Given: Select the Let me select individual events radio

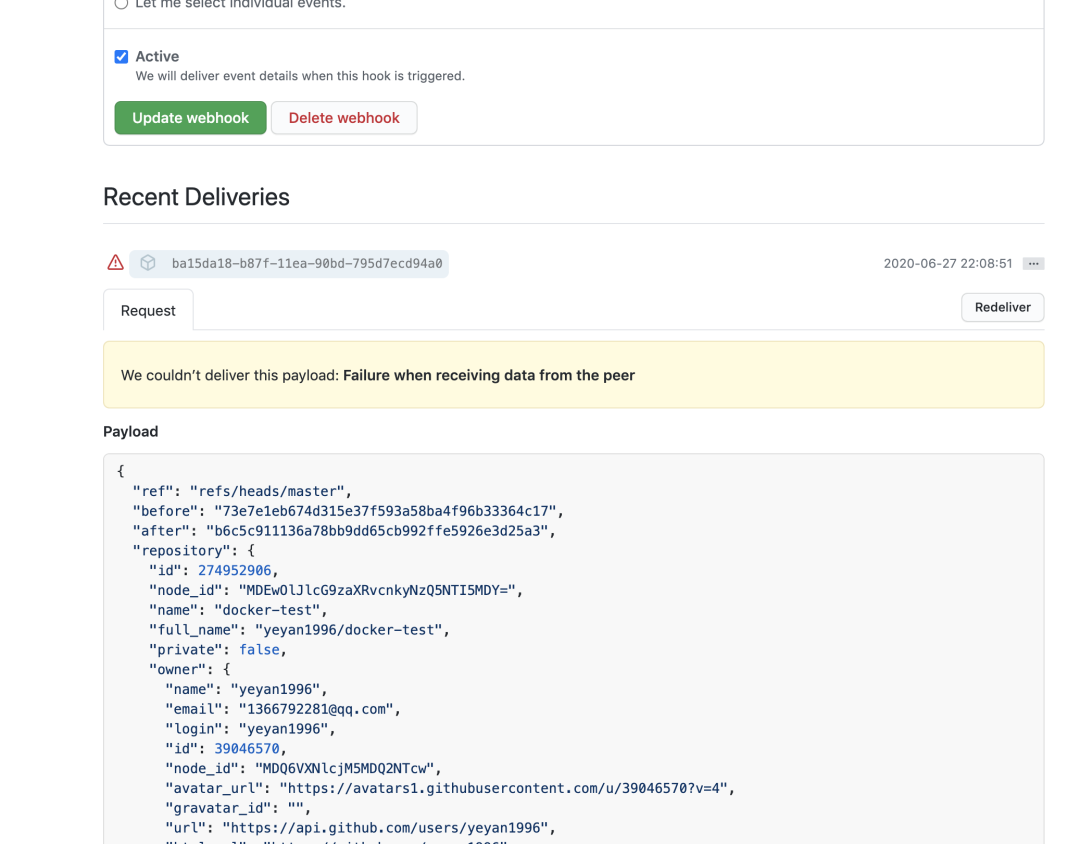Looking at the screenshot, I should click(x=120, y=4).
